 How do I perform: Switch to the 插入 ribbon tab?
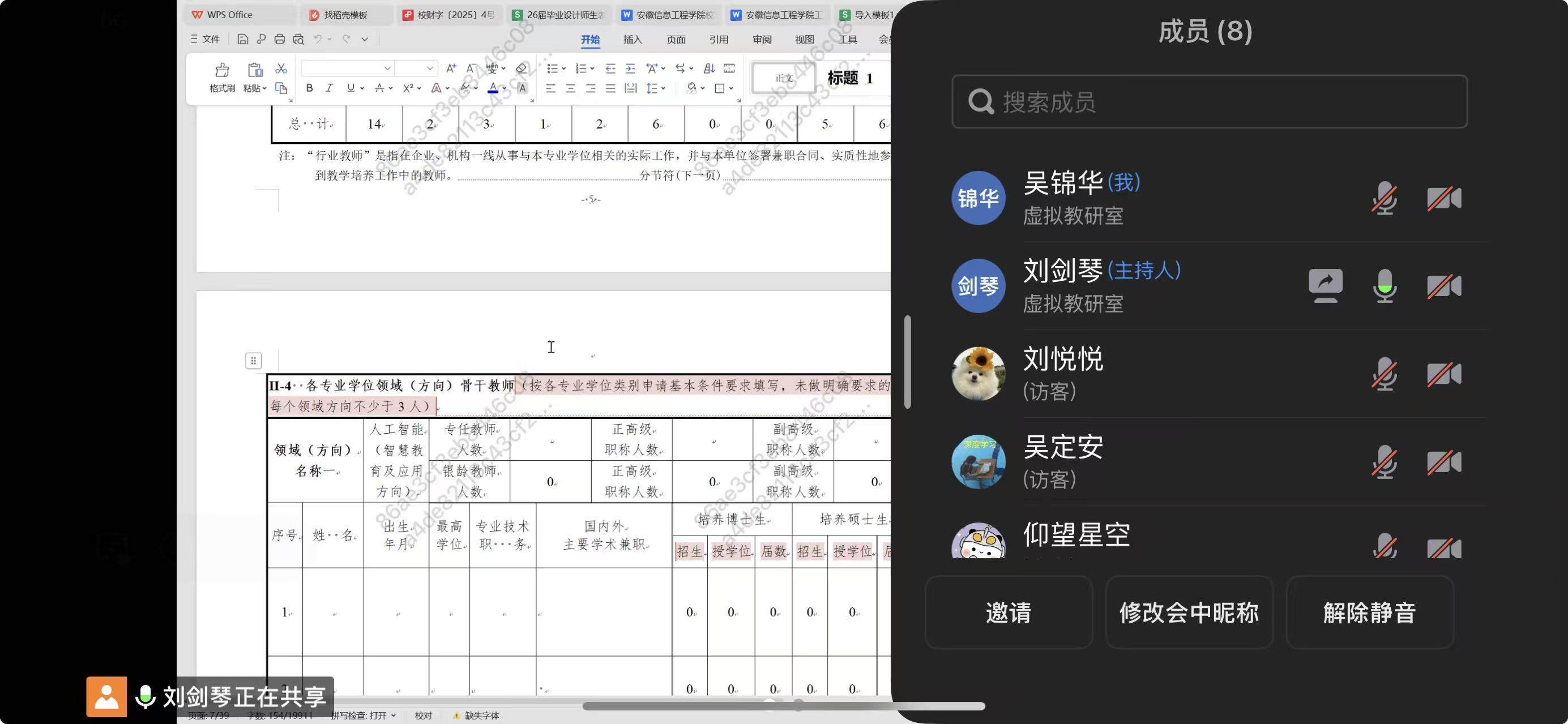coord(632,39)
